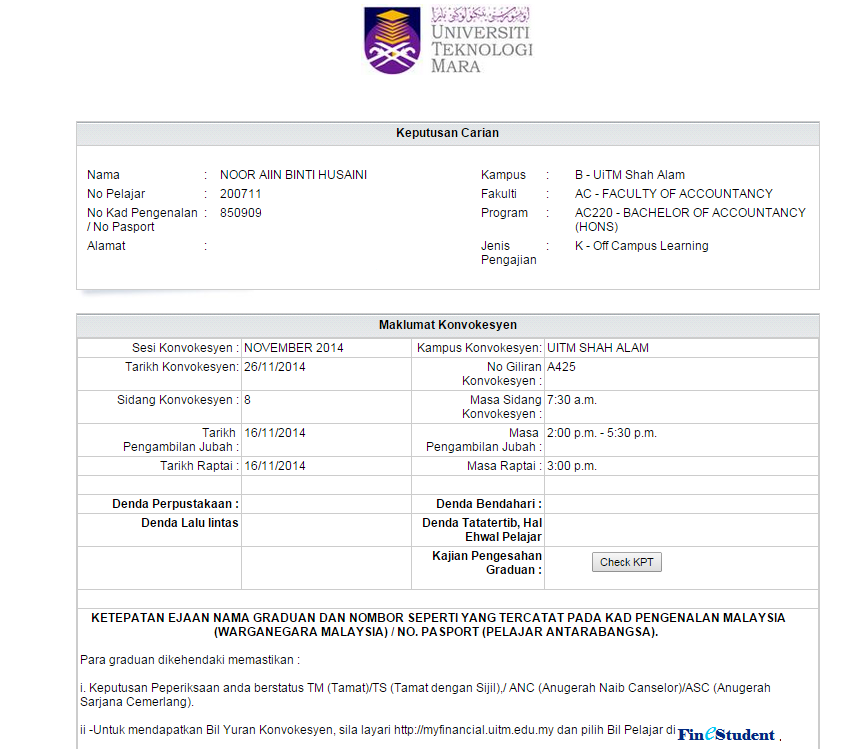Click the Denda Lalu lintas label
This screenshot has width=858, height=749.
tap(190, 523)
